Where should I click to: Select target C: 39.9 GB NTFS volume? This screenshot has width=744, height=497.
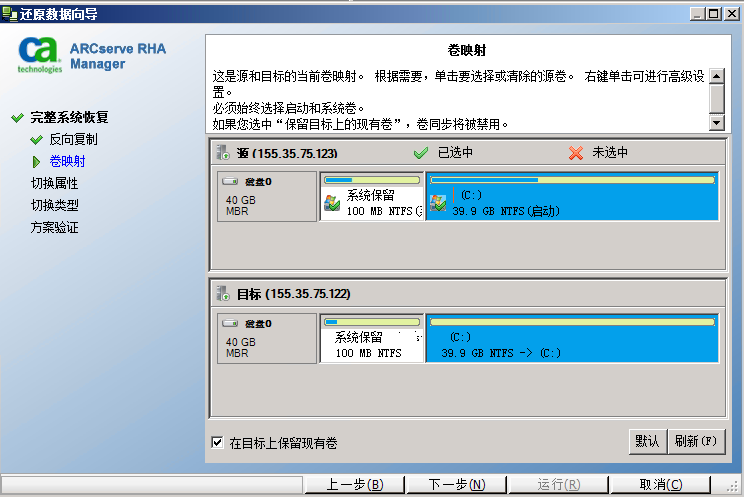[x=572, y=338]
